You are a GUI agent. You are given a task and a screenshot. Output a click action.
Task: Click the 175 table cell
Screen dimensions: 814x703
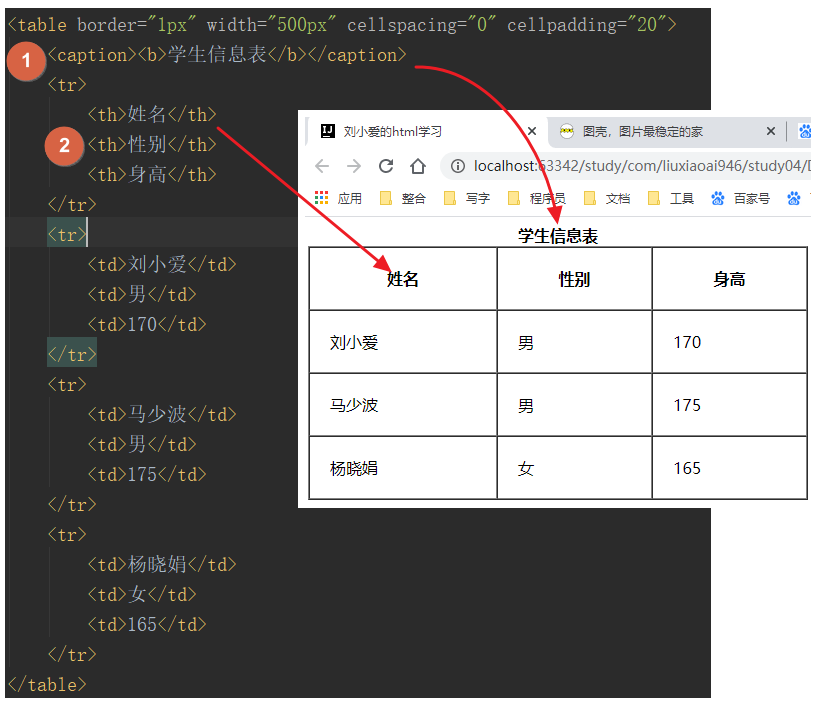point(729,405)
